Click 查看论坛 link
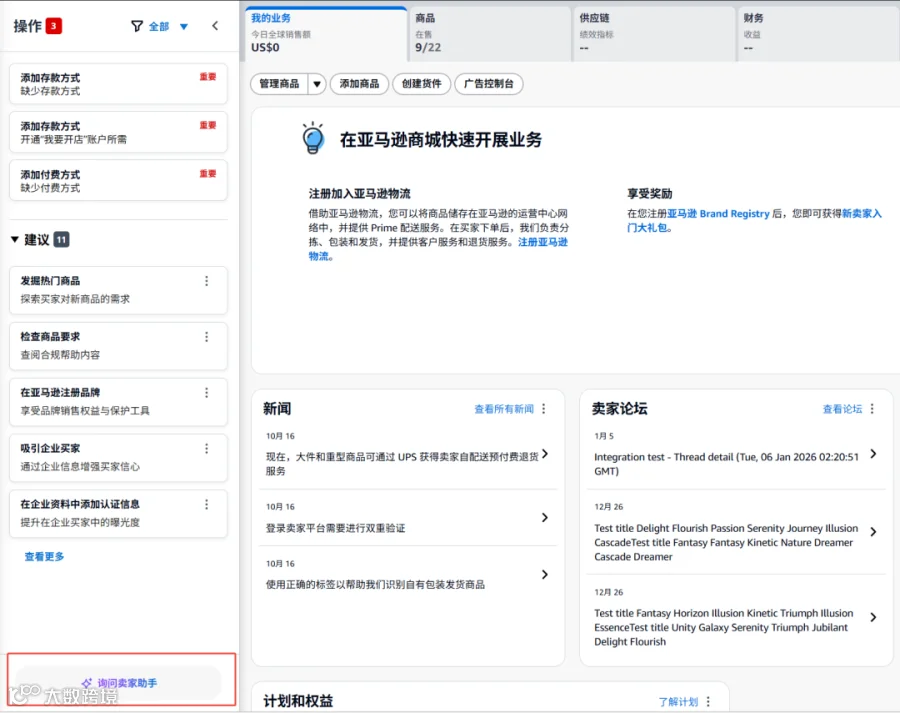The height and width of the screenshot is (713, 900). coord(842,409)
